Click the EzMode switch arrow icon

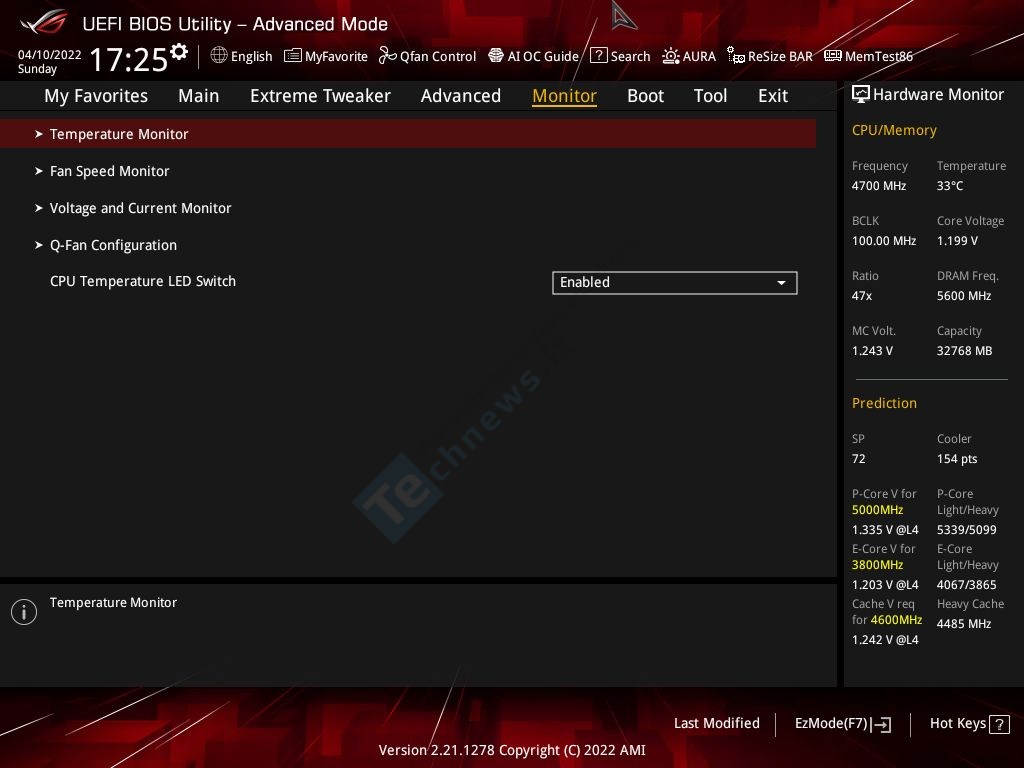(x=882, y=724)
